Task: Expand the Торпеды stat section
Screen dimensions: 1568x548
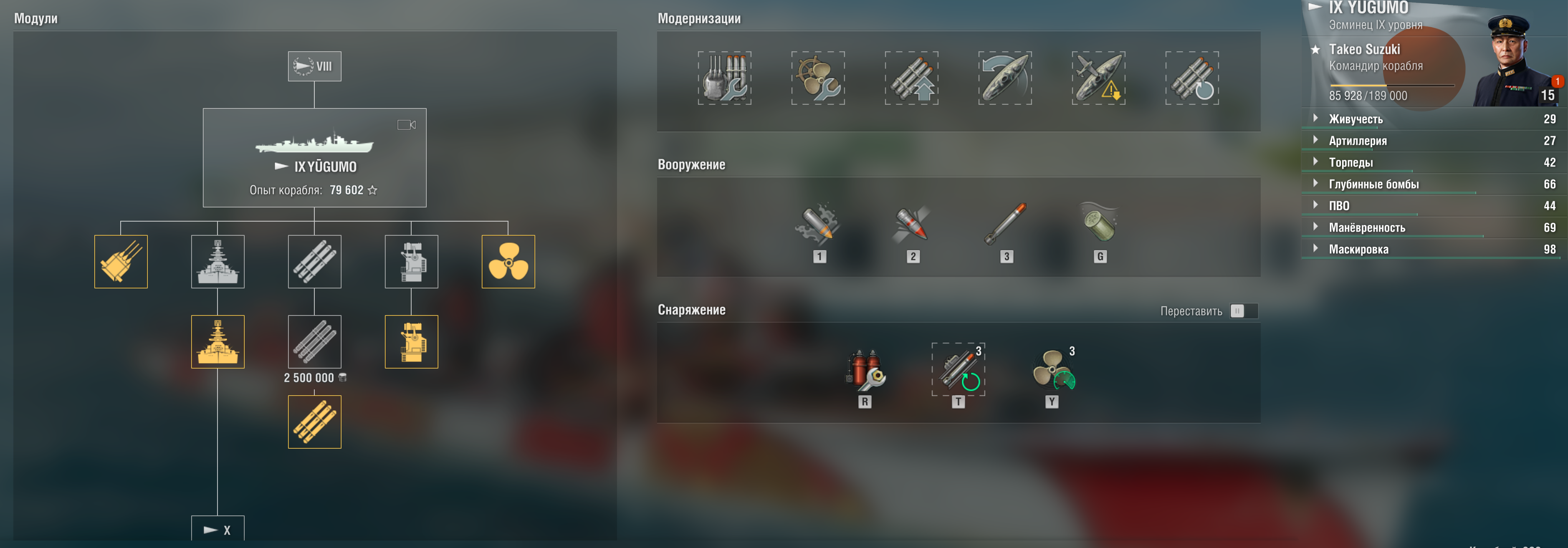Action: [1431, 162]
